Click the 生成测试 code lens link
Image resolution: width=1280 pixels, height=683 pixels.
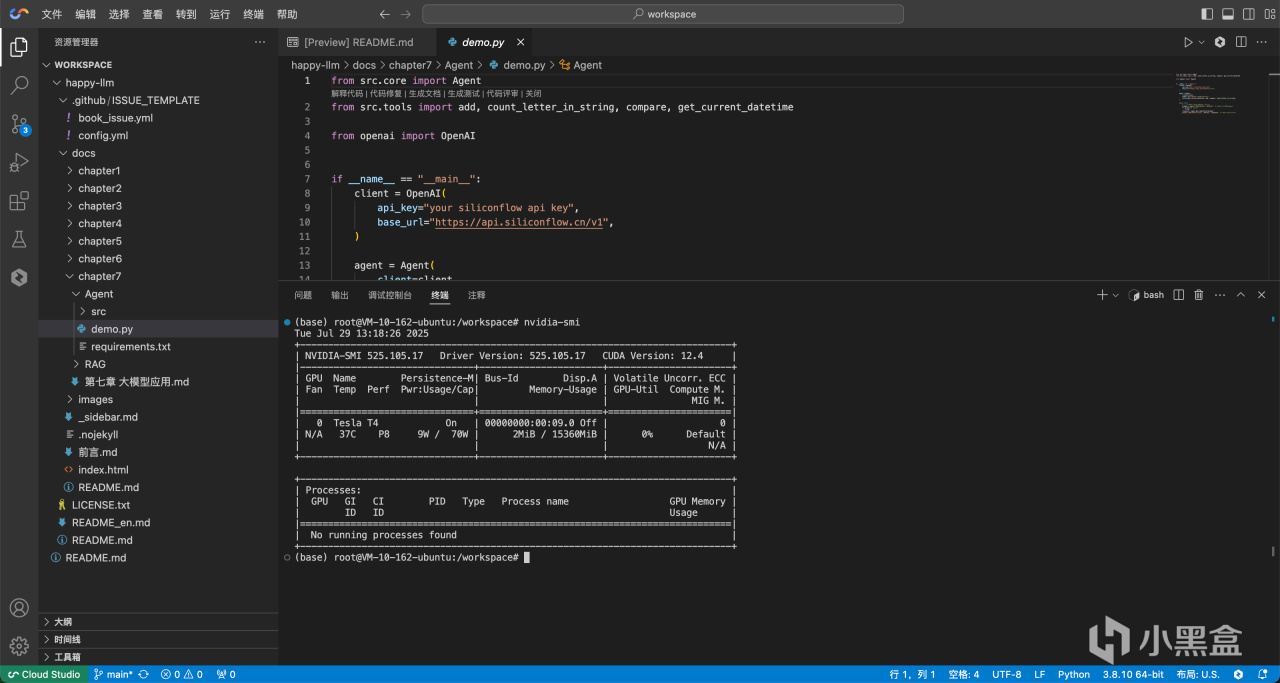464,93
